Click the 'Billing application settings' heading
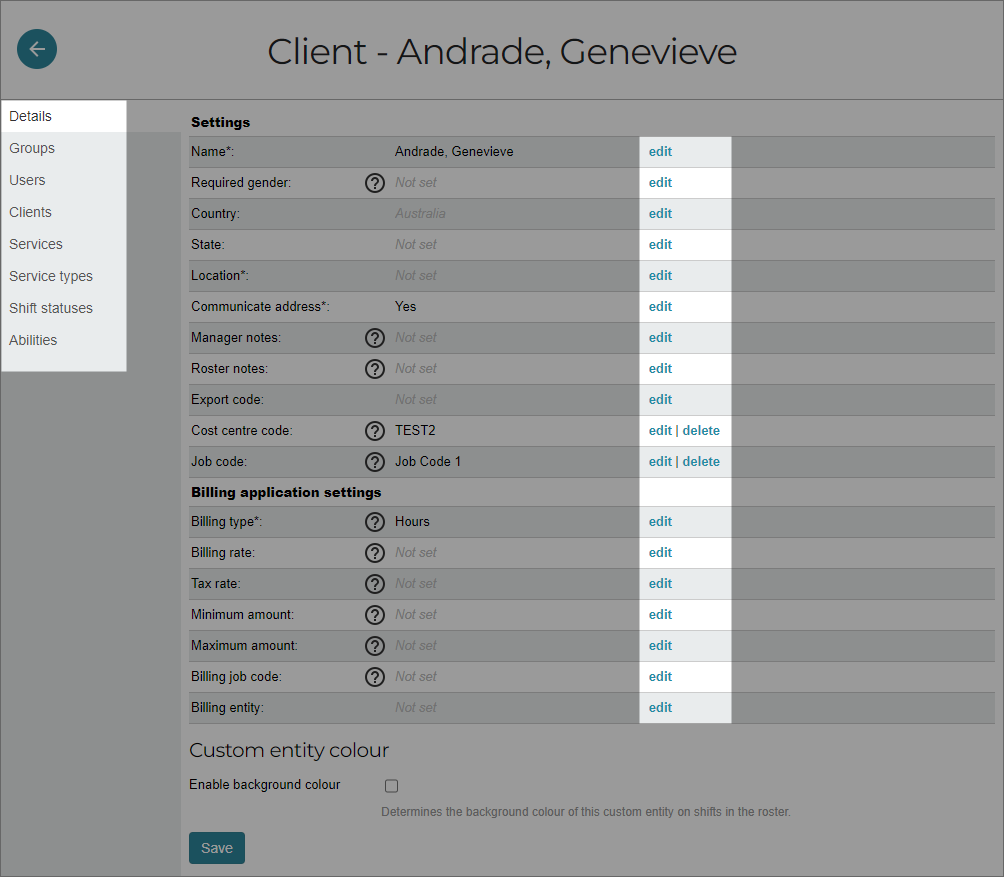The image size is (1004, 877). click(x=286, y=492)
